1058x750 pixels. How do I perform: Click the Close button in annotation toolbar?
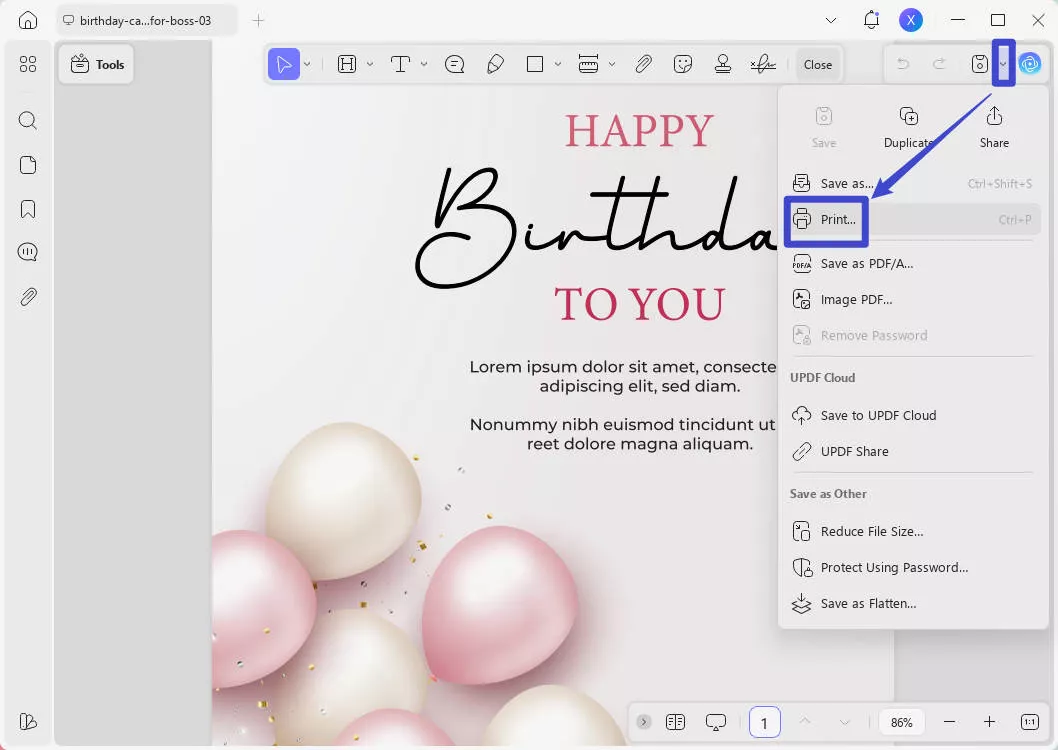(818, 65)
